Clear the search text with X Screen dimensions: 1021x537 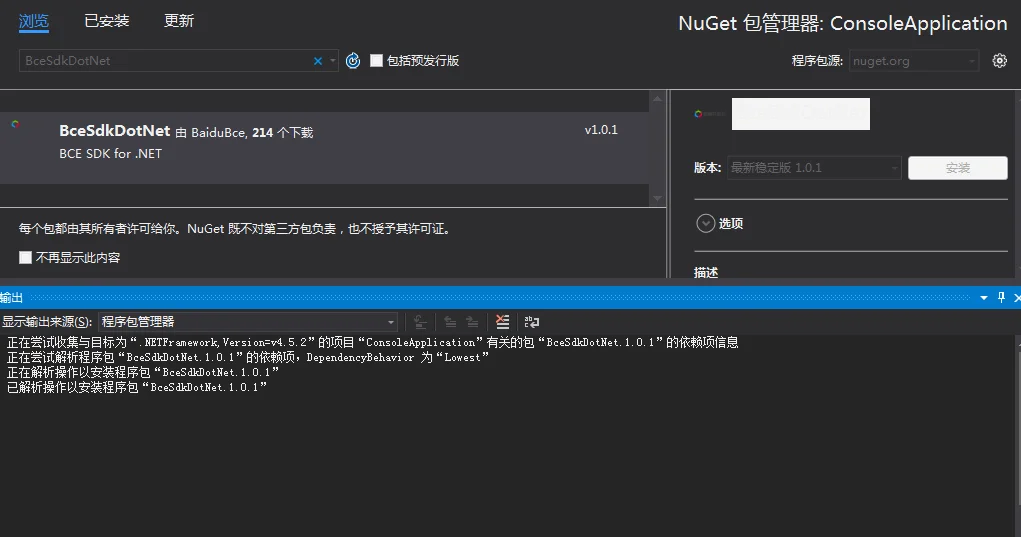point(318,61)
